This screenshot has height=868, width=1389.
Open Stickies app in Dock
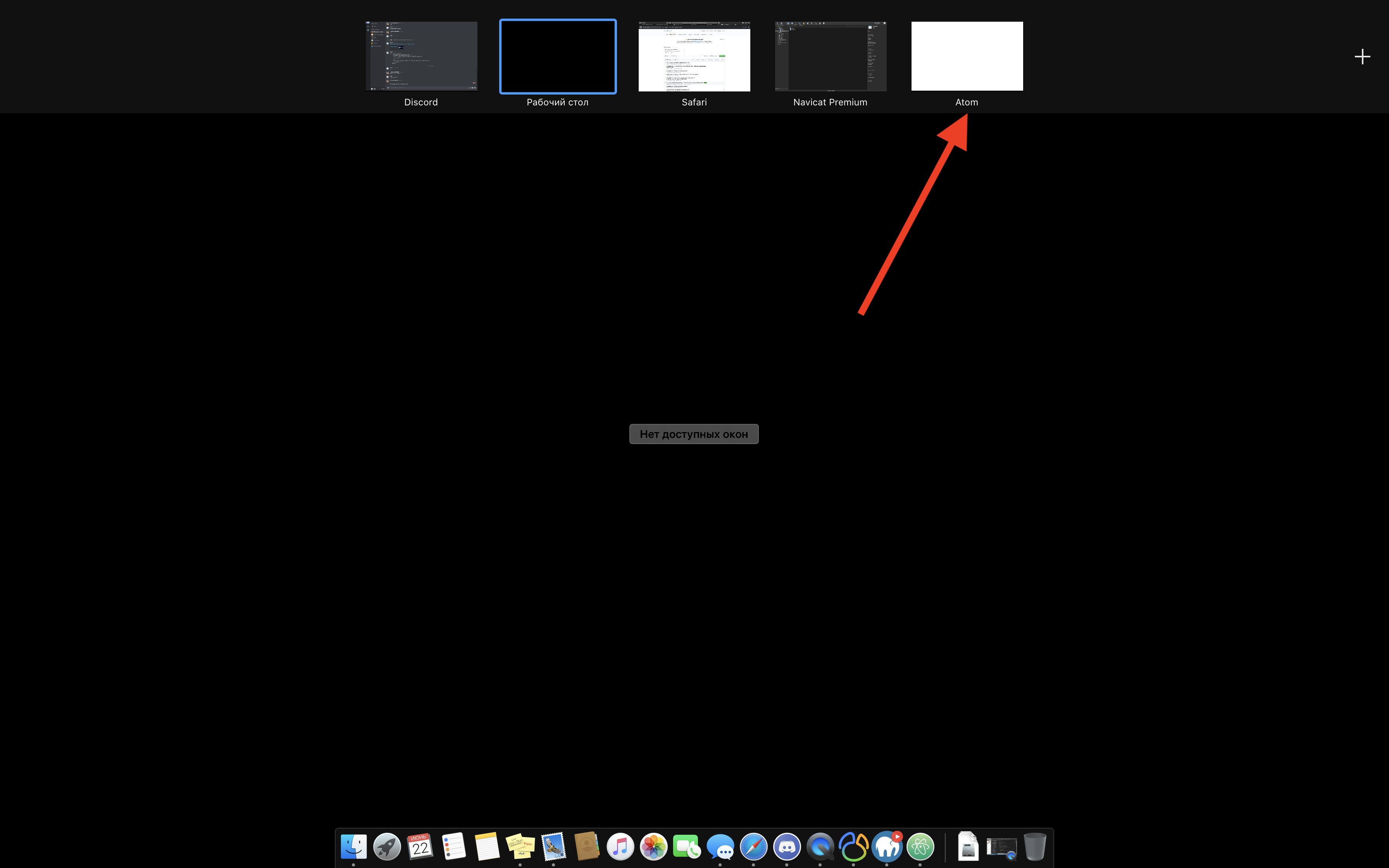[x=520, y=846]
